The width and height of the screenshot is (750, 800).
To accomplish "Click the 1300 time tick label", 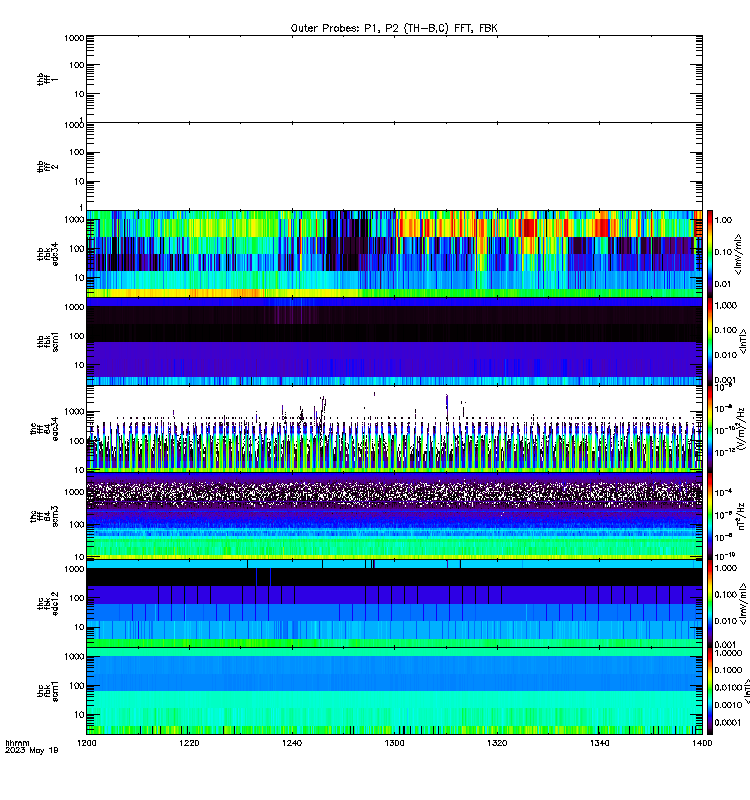I will (x=394, y=743).
